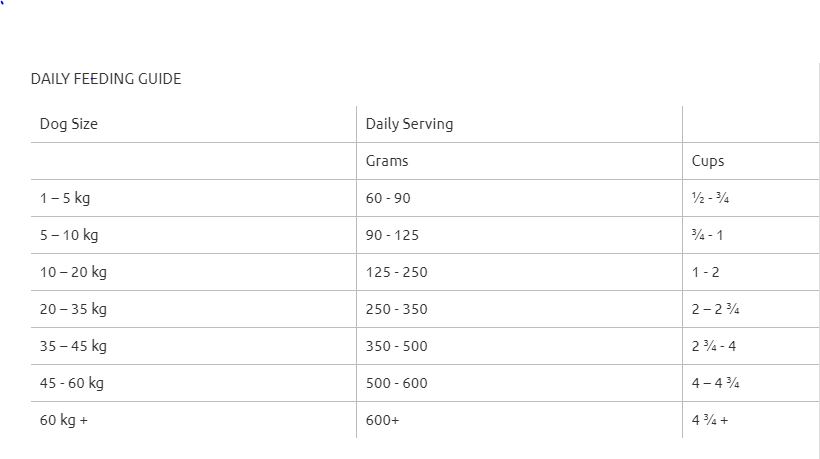The width and height of the screenshot is (820, 459).
Task: Select the 1 – 5 kg dog size cell
Action: [65, 198]
